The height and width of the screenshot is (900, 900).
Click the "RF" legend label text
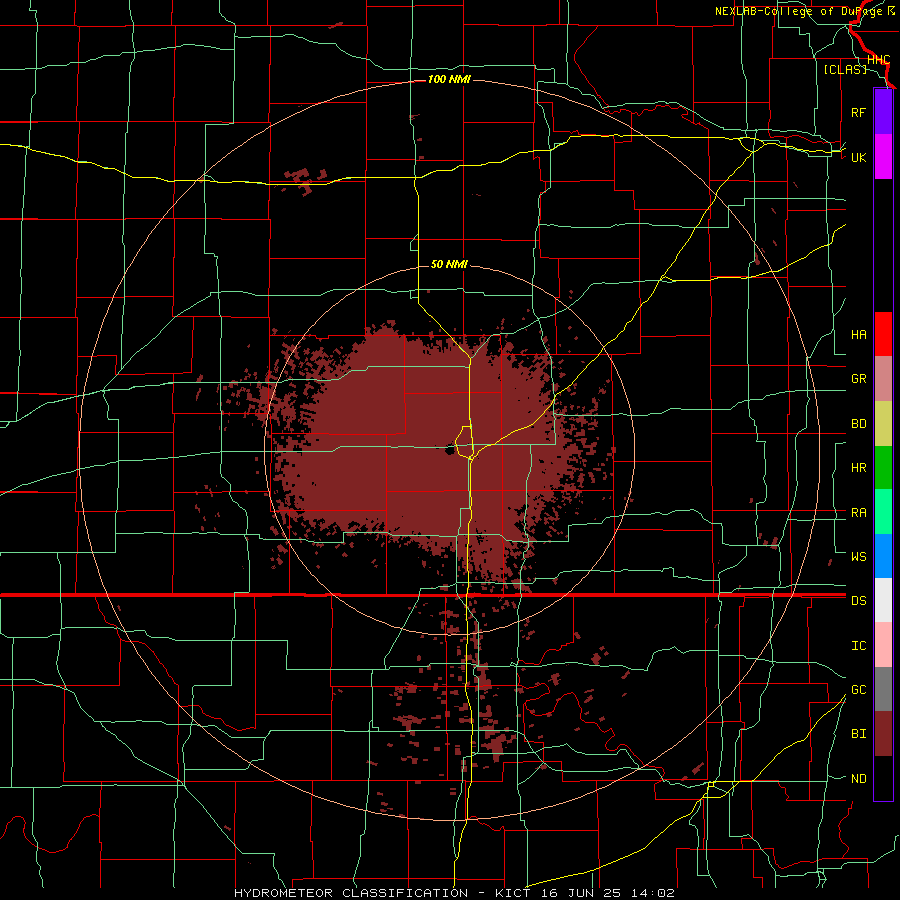click(x=858, y=112)
